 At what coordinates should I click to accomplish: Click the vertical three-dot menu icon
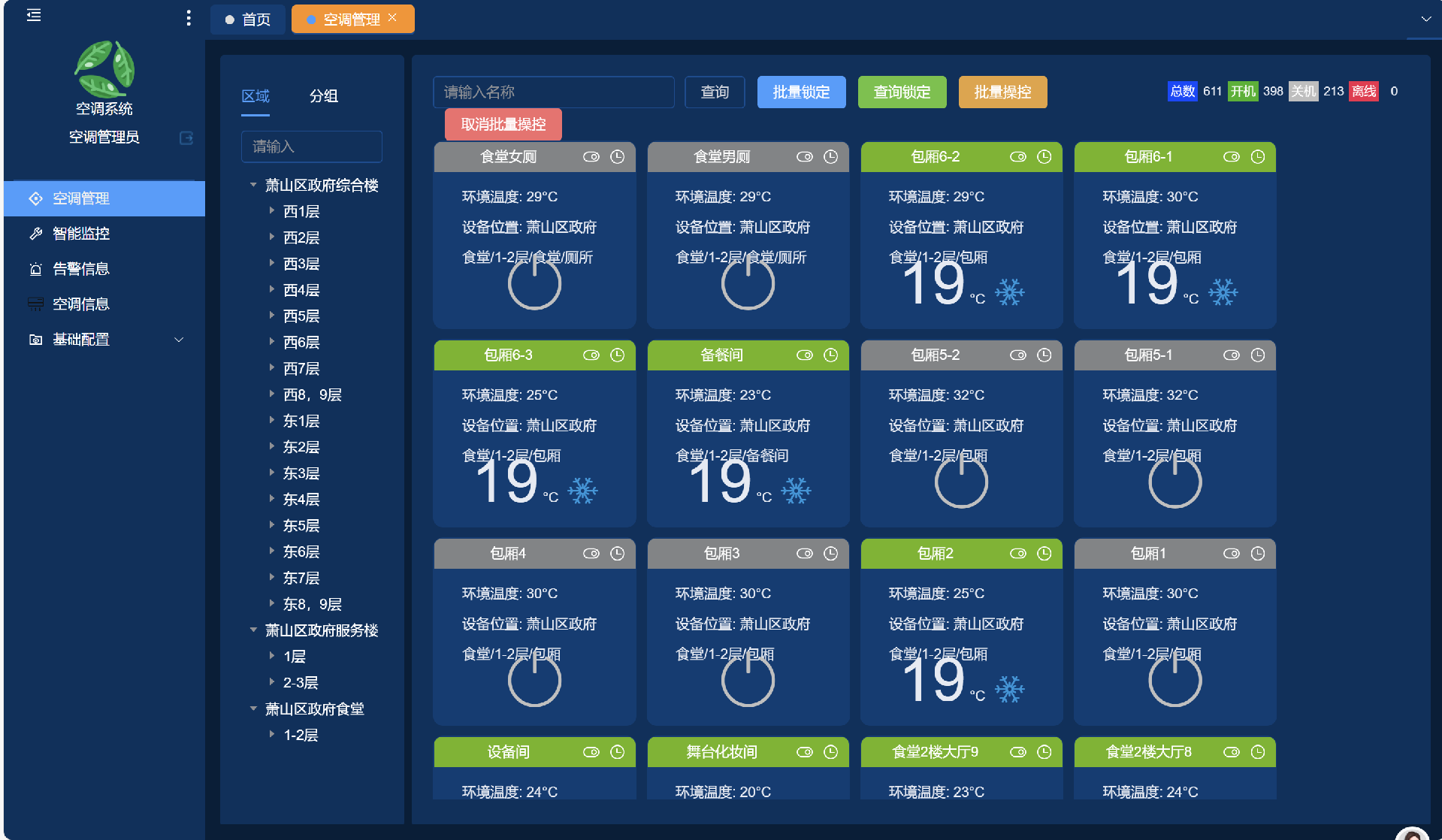(x=188, y=17)
